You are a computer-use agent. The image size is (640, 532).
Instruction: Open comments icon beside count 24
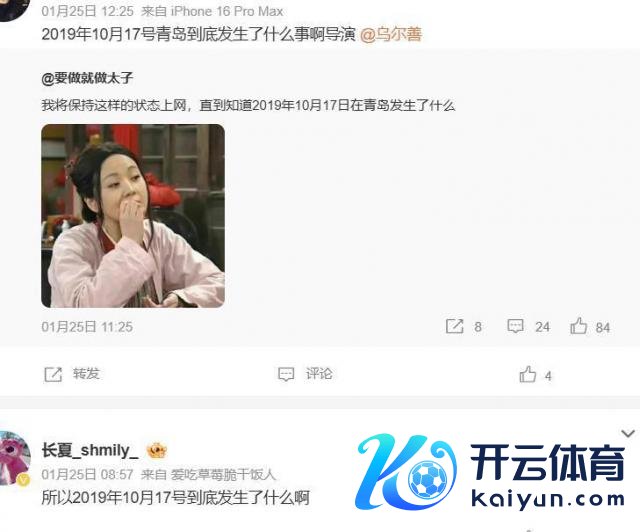pyautogui.click(x=516, y=326)
